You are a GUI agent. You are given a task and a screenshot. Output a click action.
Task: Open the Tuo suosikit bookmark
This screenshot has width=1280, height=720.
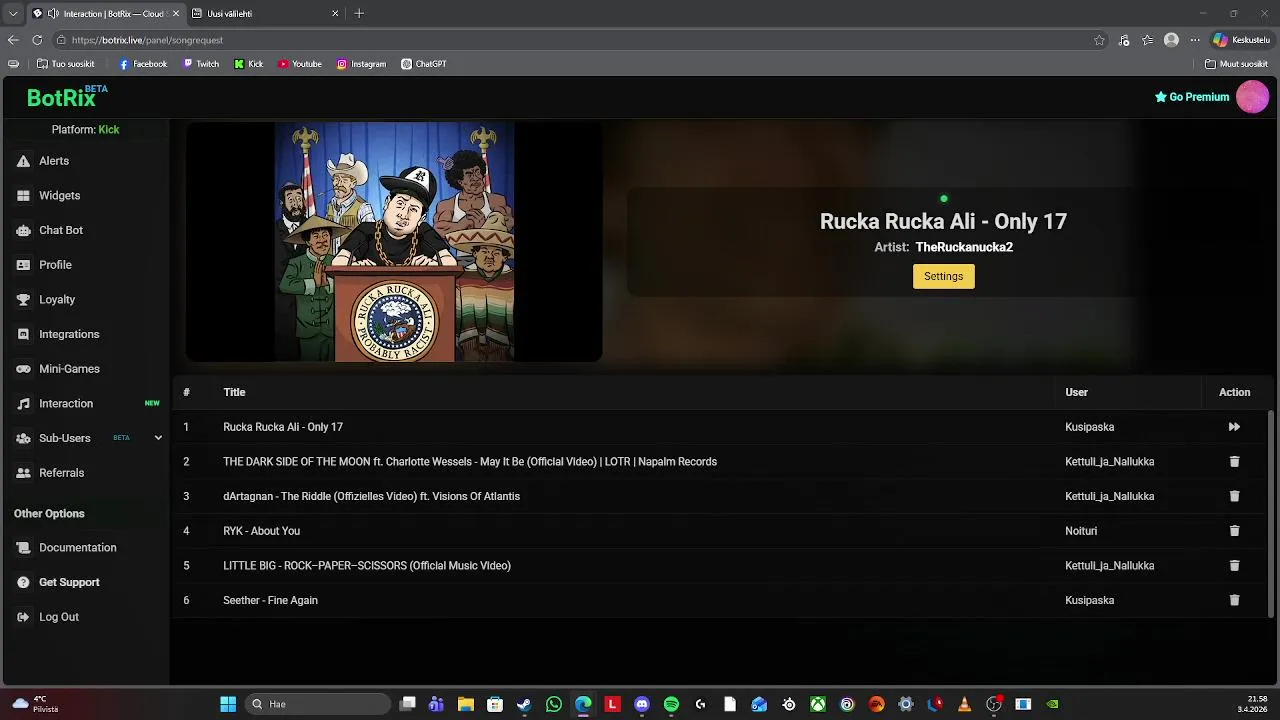pyautogui.click(x=66, y=64)
